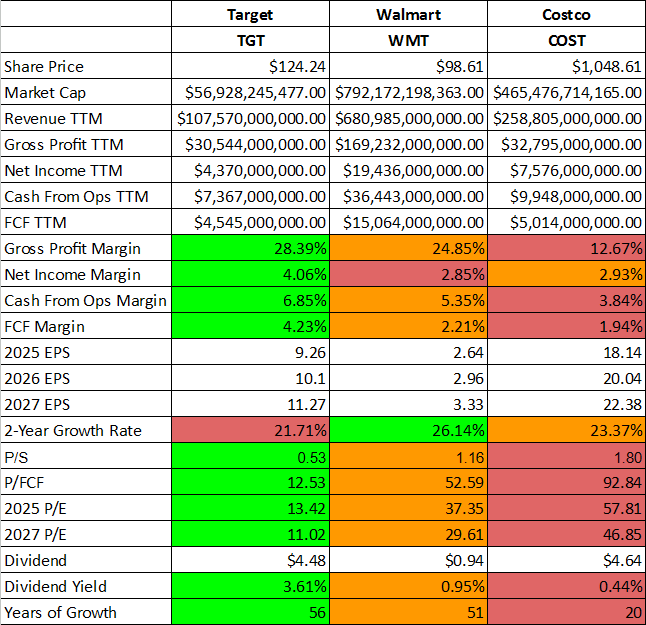This screenshot has height=625, width=646.
Task: Click the WMT ticker cell
Action: pyautogui.click(x=408, y=40)
